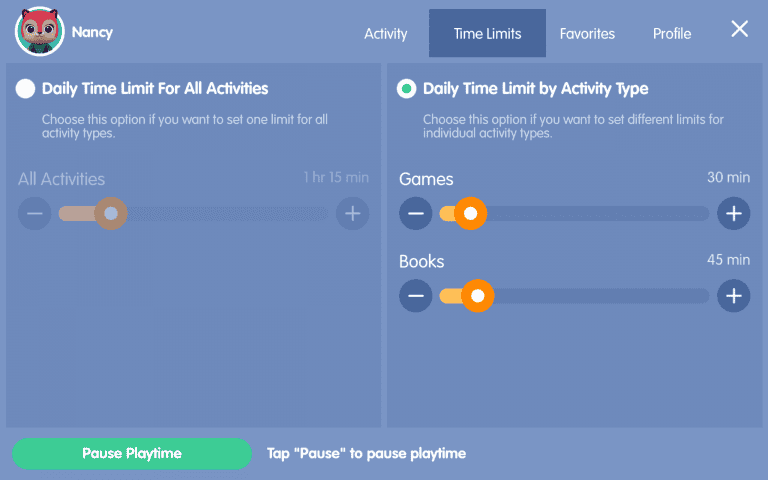The image size is (768, 480).
Task: Open the Profile tab
Action: (x=672, y=34)
